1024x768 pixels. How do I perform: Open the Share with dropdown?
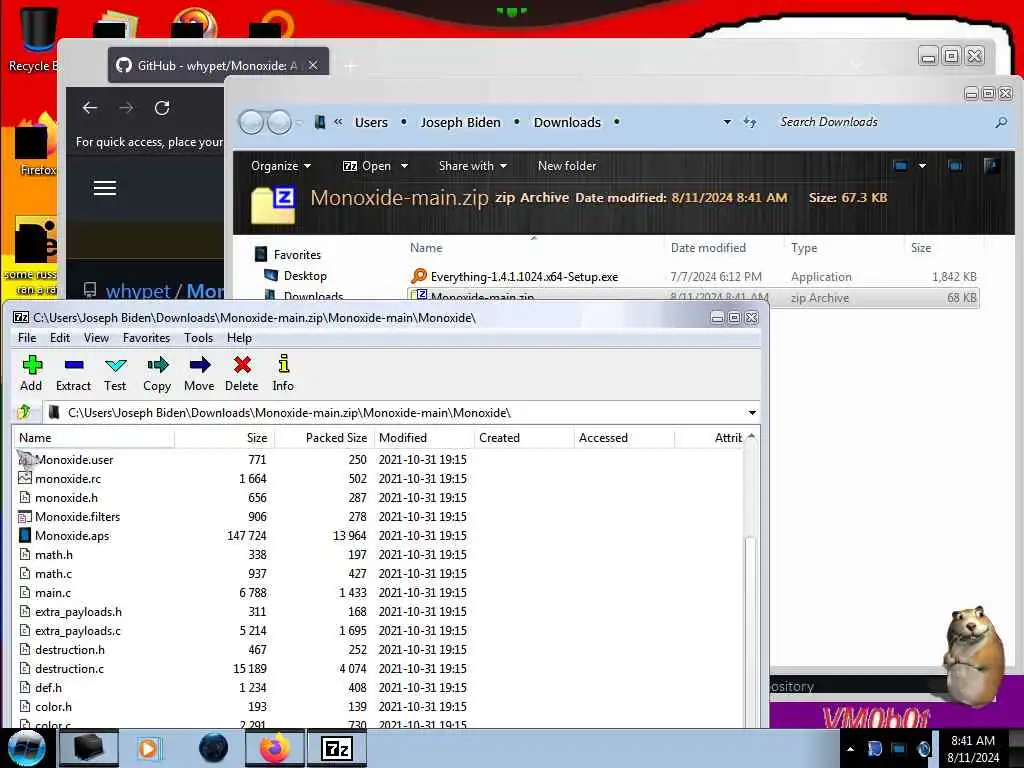pyautogui.click(x=473, y=166)
